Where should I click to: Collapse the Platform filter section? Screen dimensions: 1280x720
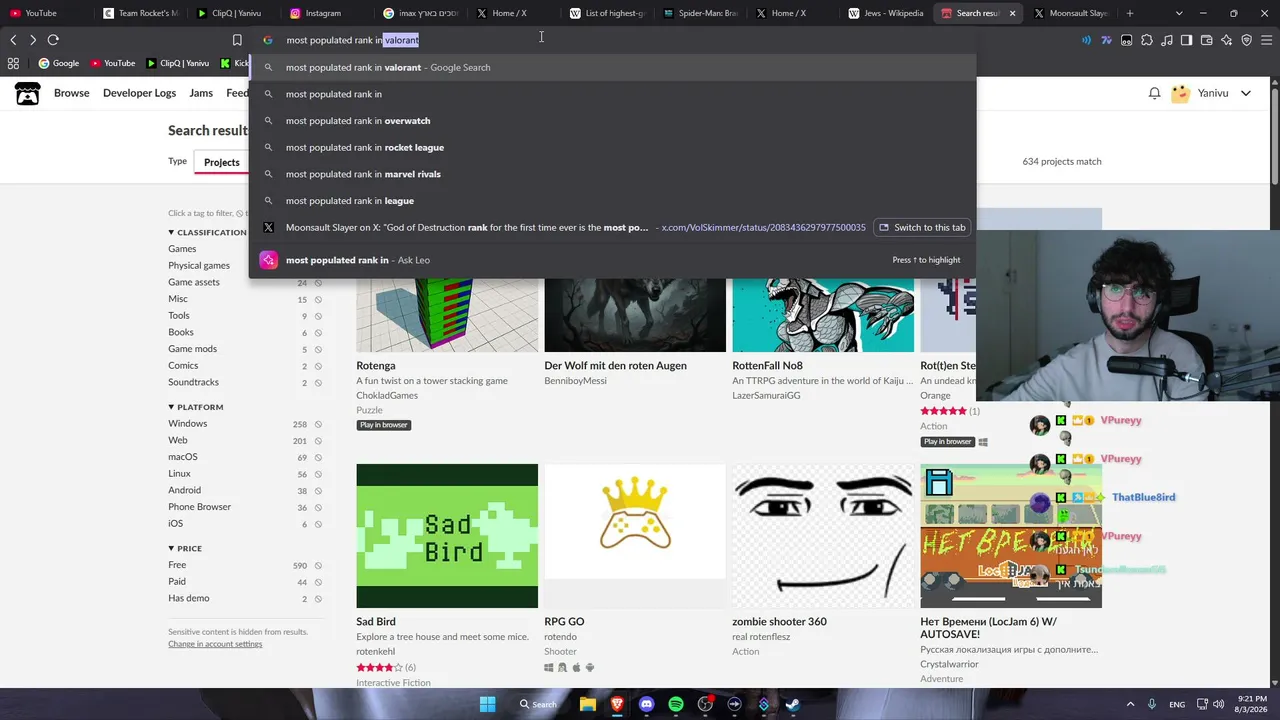[196, 407]
